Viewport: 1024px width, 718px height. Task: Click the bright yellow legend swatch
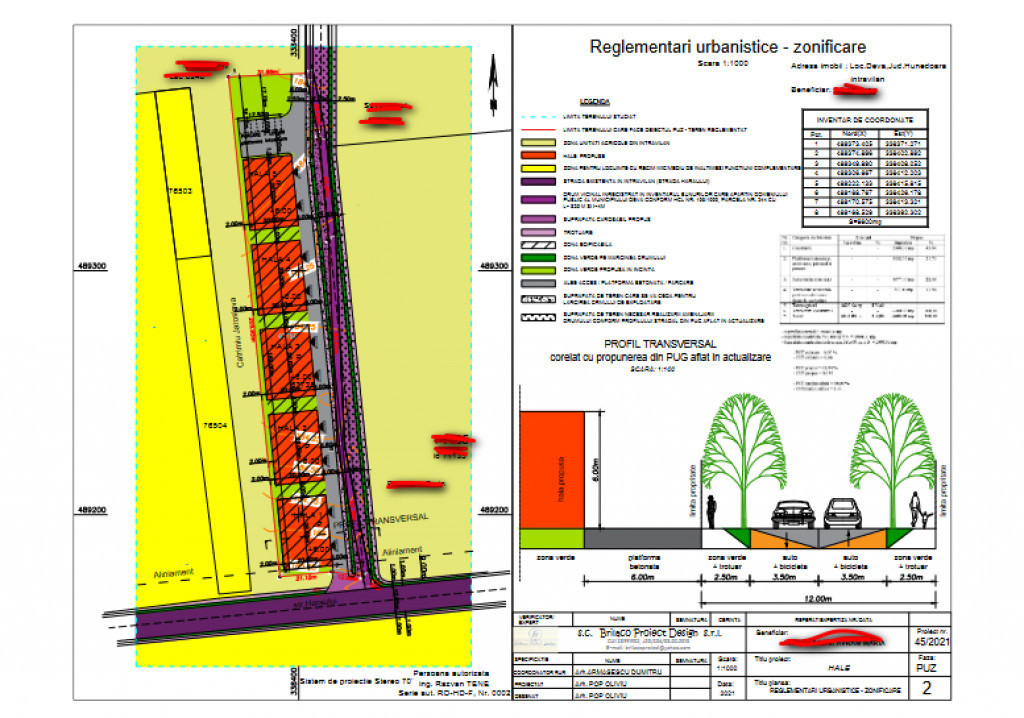pyautogui.click(x=538, y=169)
